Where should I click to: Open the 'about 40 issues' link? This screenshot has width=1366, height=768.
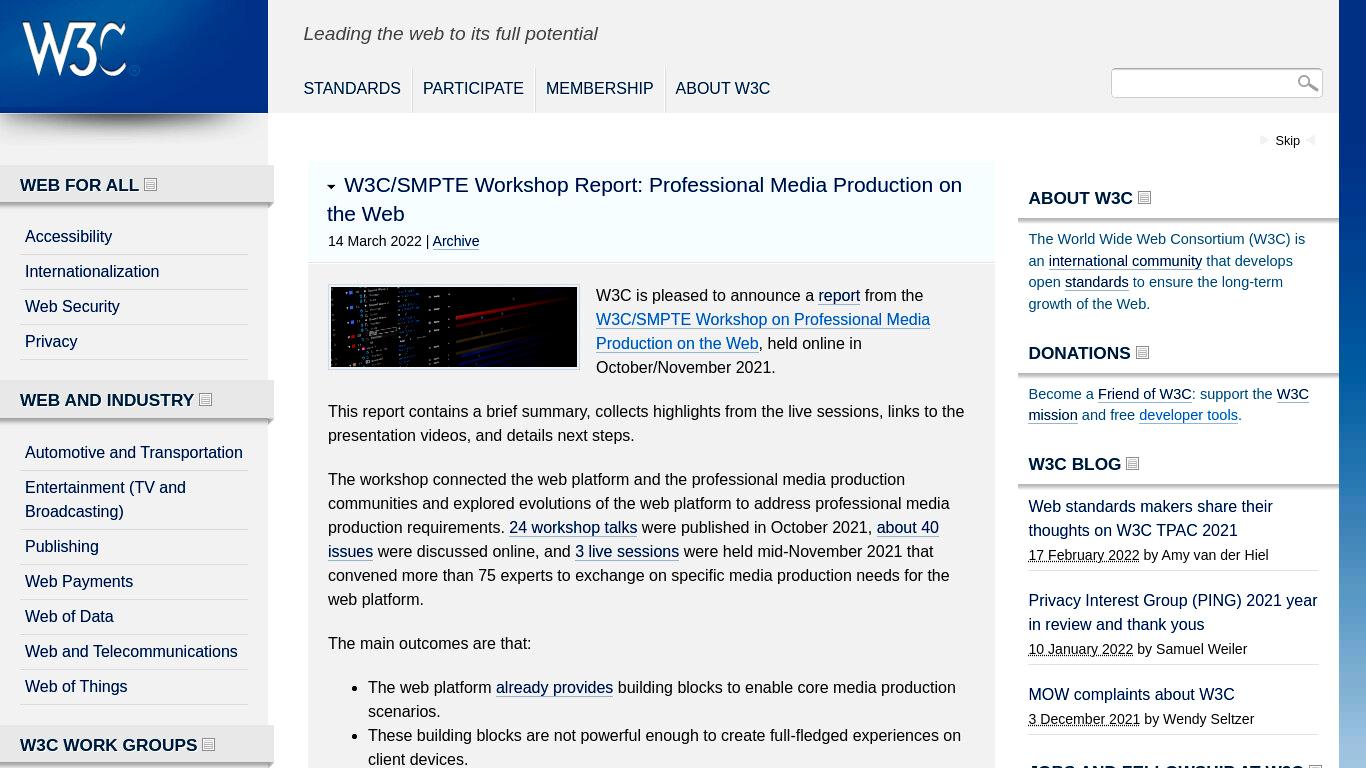[633, 539]
